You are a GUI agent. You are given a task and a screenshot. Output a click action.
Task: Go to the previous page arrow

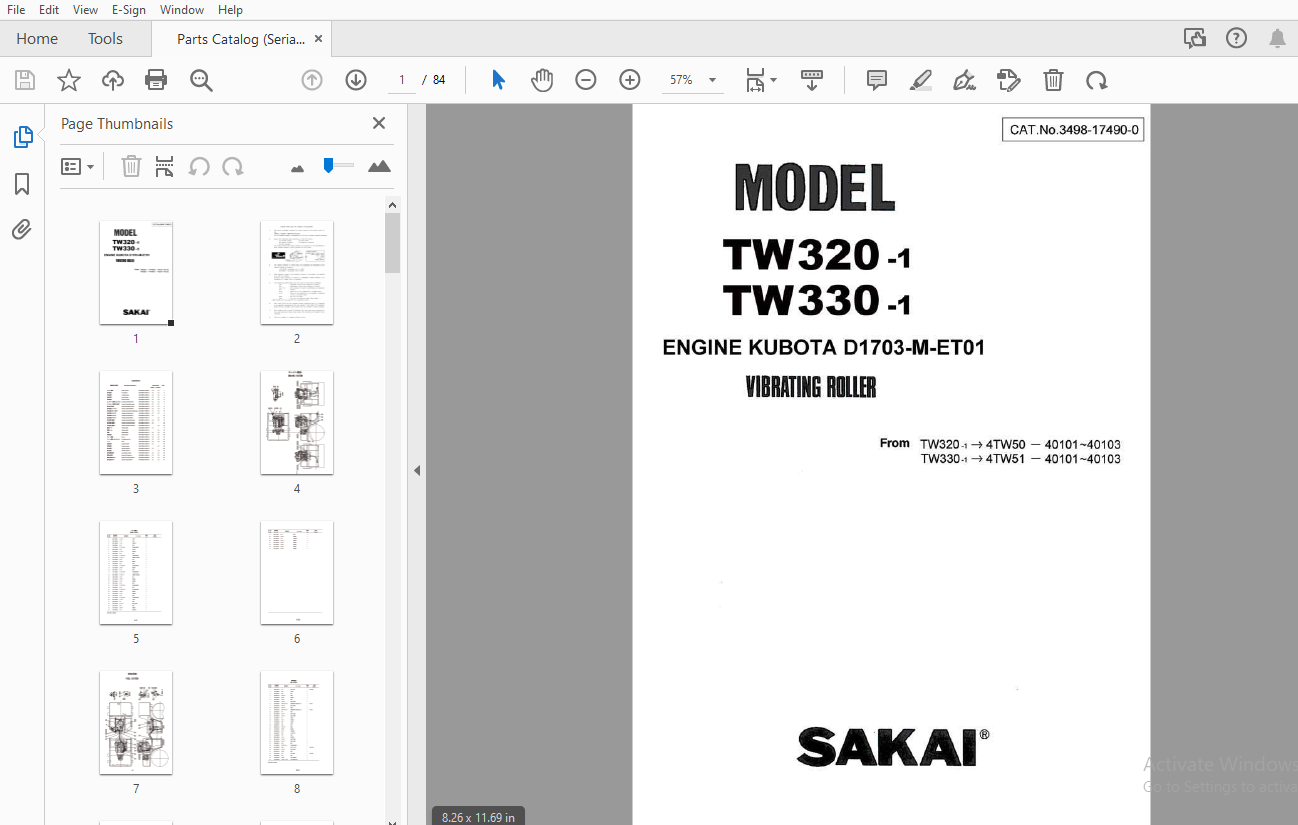coord(312,80)
